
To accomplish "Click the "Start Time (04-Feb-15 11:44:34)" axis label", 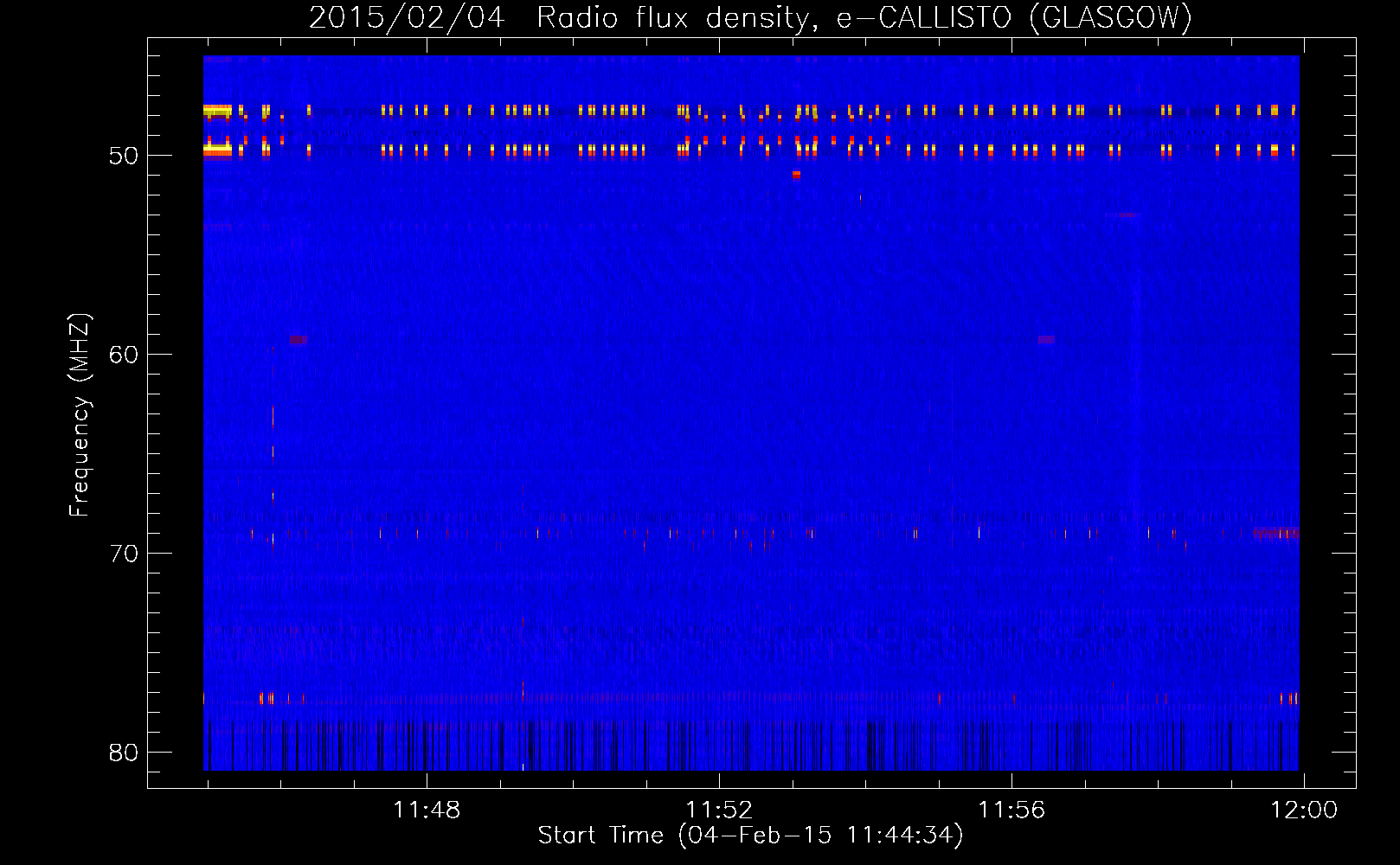I will pyautogui.click(x=750, y=836).
